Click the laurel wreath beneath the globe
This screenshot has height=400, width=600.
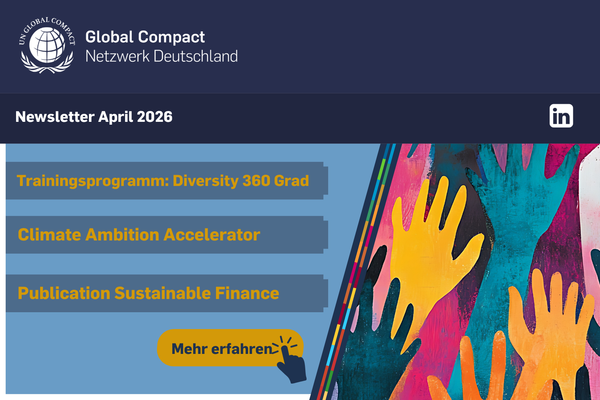pyautogui.click(x=47, y=64)
